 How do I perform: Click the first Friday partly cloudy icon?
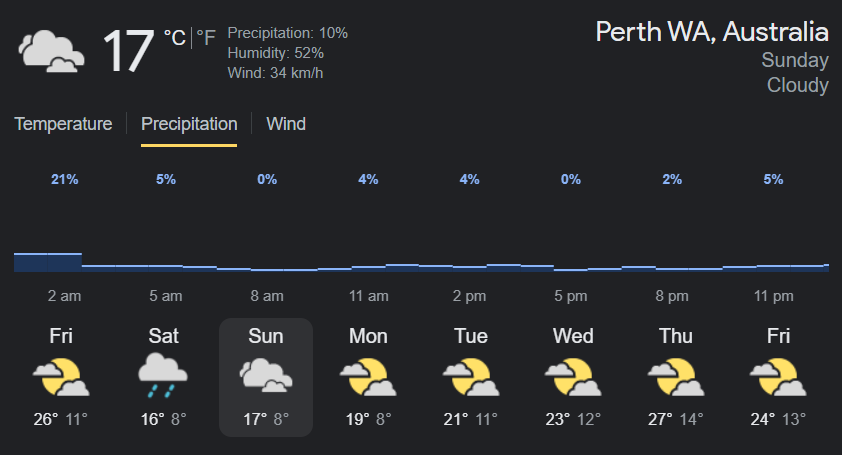[x=61, y=377]
